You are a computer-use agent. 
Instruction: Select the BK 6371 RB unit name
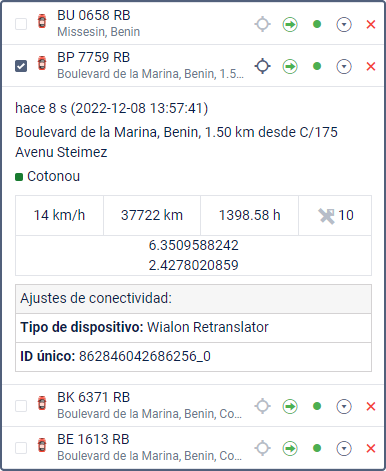pos(94,397)
